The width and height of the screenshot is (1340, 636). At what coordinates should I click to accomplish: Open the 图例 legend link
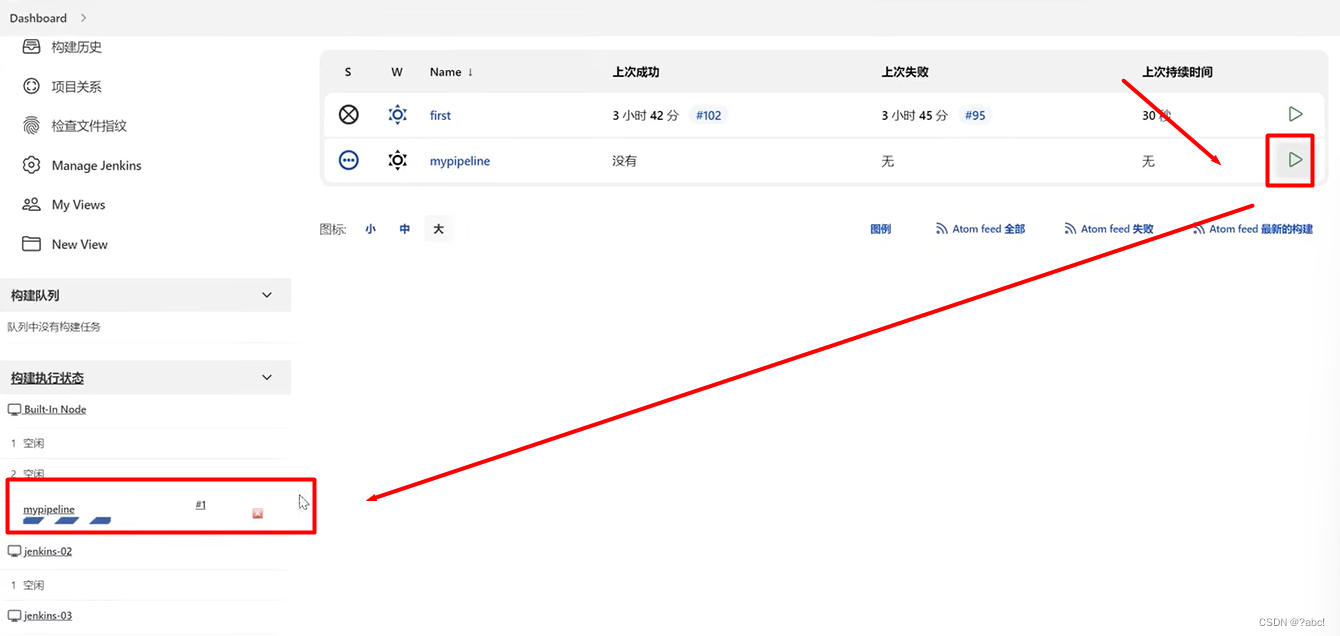coord(880,229)
